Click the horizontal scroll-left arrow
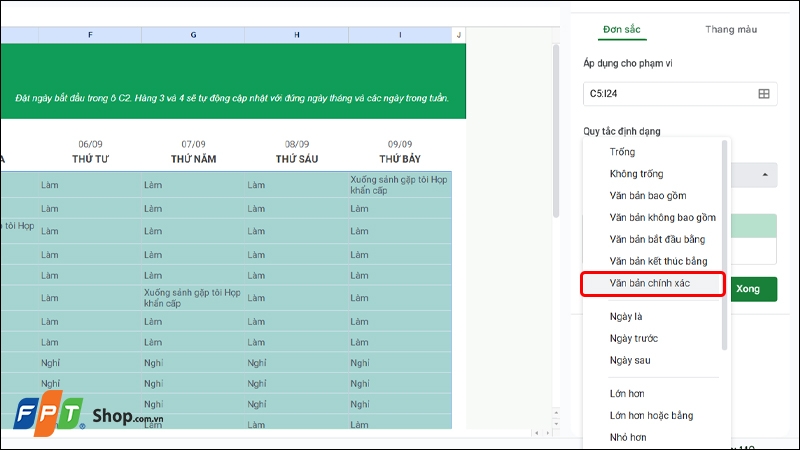This screenshot has width=800, height=450. click(536, 433)
